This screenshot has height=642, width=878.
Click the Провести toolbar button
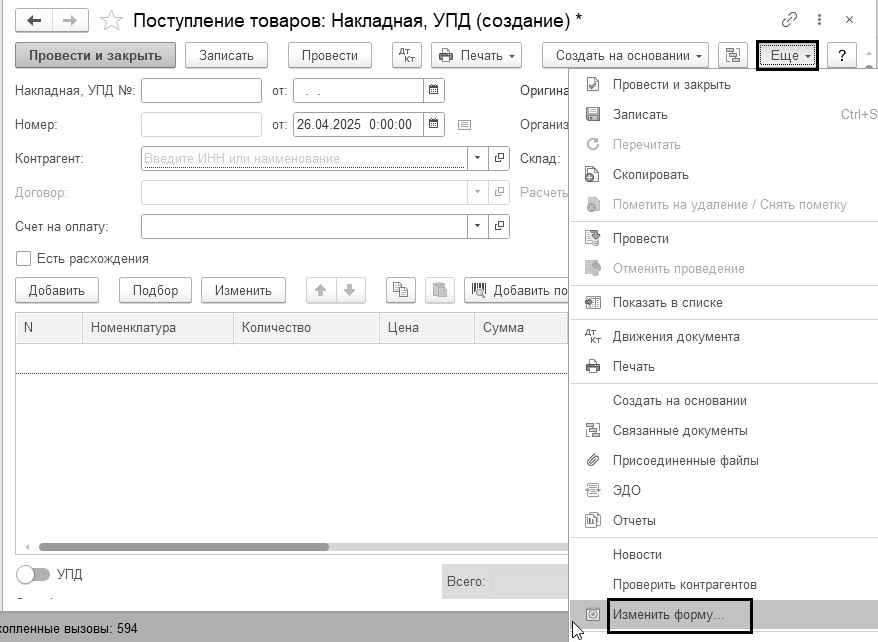point(330,55)
